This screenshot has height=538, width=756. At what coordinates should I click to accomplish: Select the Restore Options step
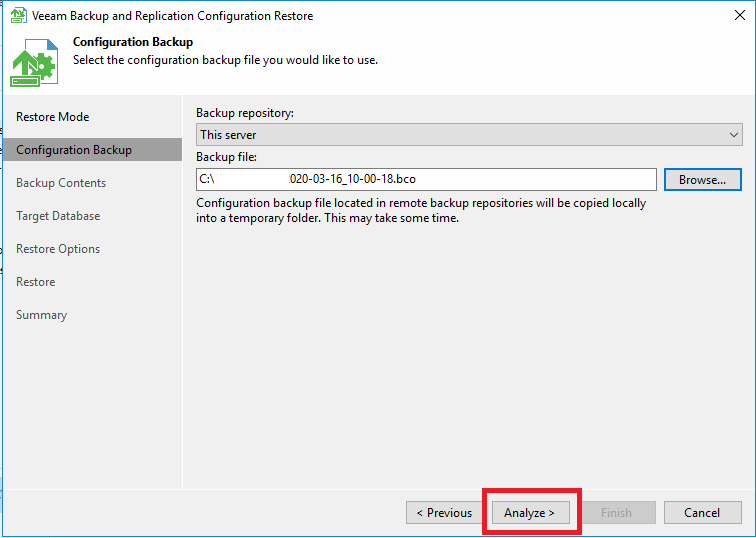(x=58, y=249)
